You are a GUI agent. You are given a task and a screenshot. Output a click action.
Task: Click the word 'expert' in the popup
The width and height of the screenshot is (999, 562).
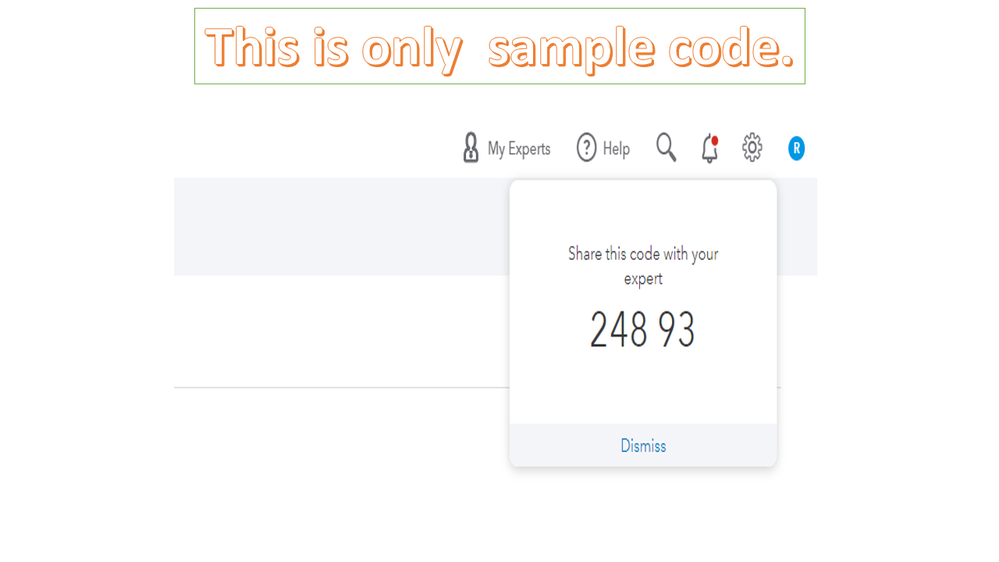point(643,279)
